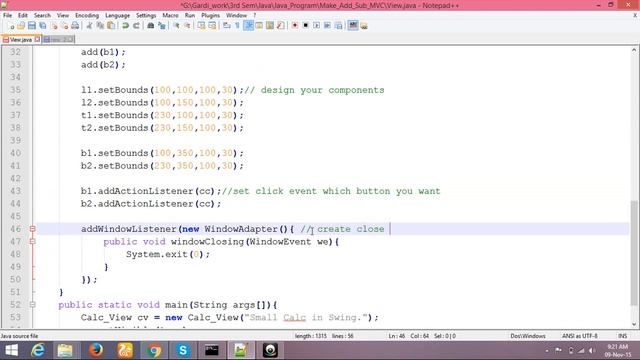Open the Plugins menu

tap(211, 15)
